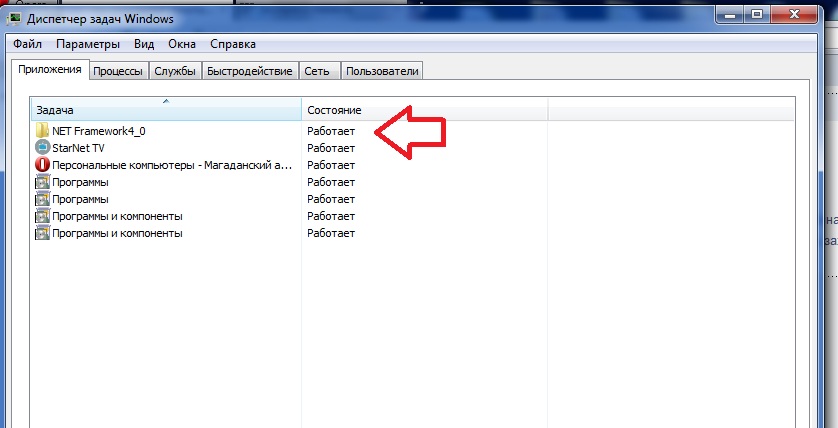Select the Пользователи tab
The height and width of the screenshot is (428, 838).
pyautogui.click(x=381, y=71)
